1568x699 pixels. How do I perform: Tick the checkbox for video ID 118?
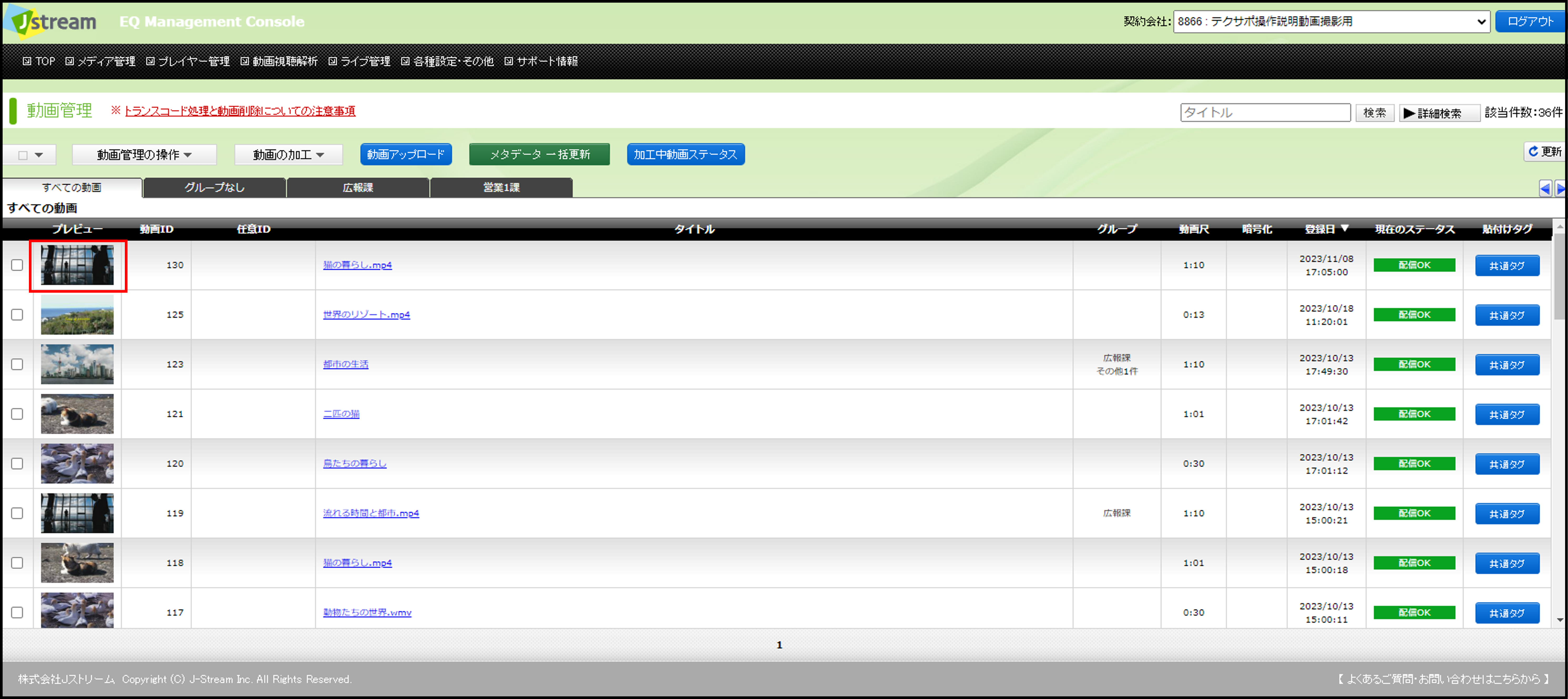point(17,563)
